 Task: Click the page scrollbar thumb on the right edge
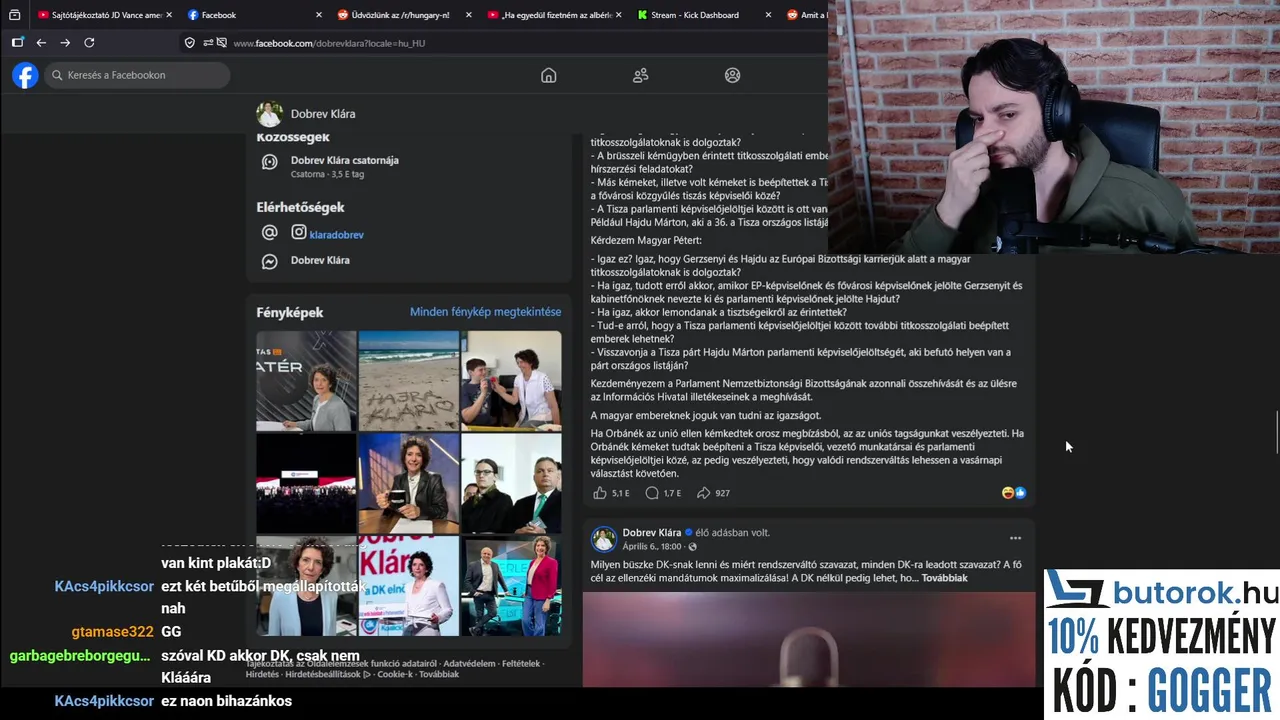click(1277, 432)
